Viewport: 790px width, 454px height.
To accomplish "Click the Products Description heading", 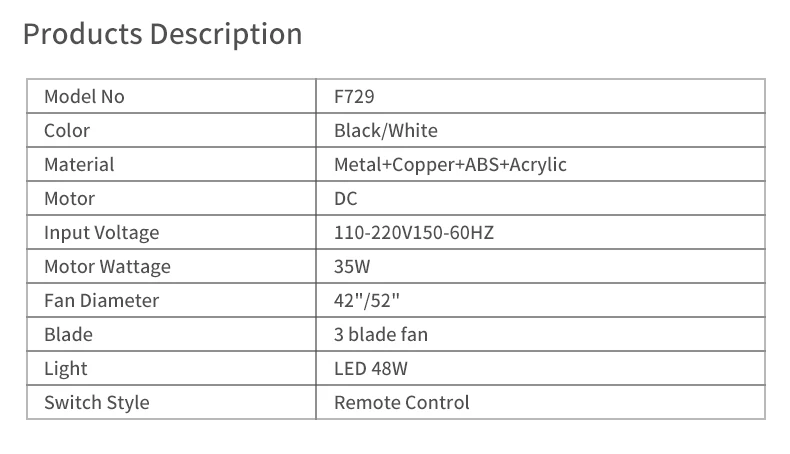I will tap(162, 34).
